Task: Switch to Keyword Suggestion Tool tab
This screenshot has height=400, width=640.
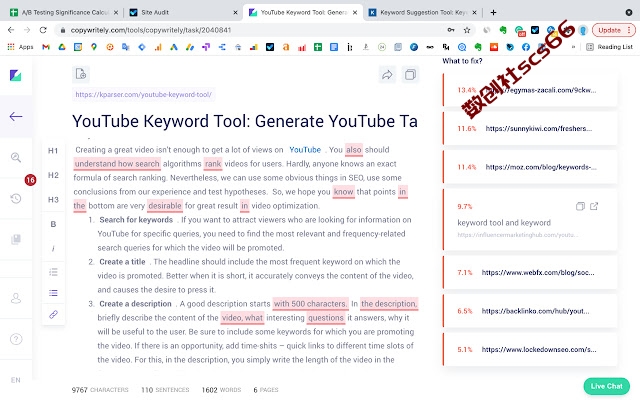Action: pos(422,13)
